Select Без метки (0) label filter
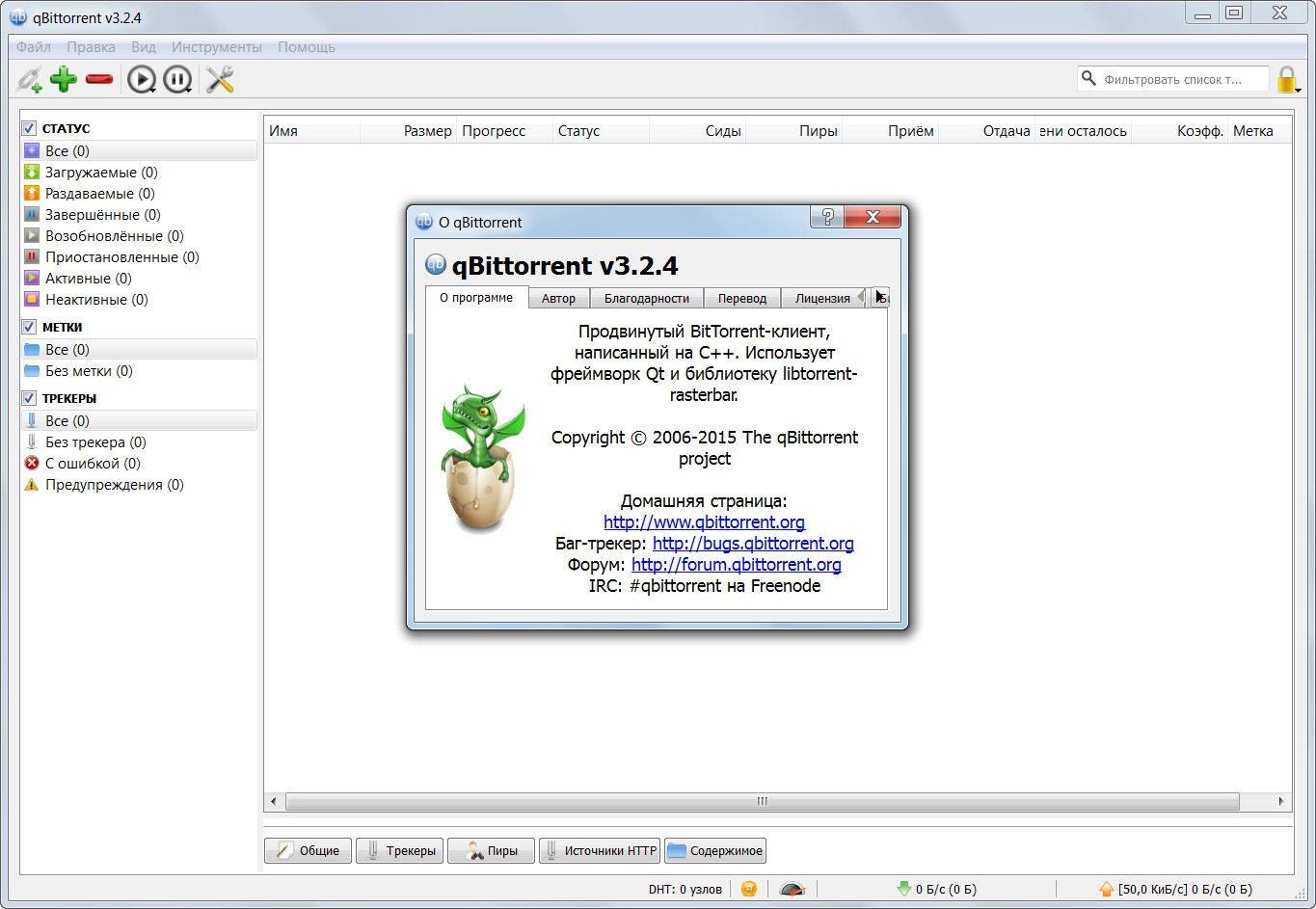 [140, 371]
